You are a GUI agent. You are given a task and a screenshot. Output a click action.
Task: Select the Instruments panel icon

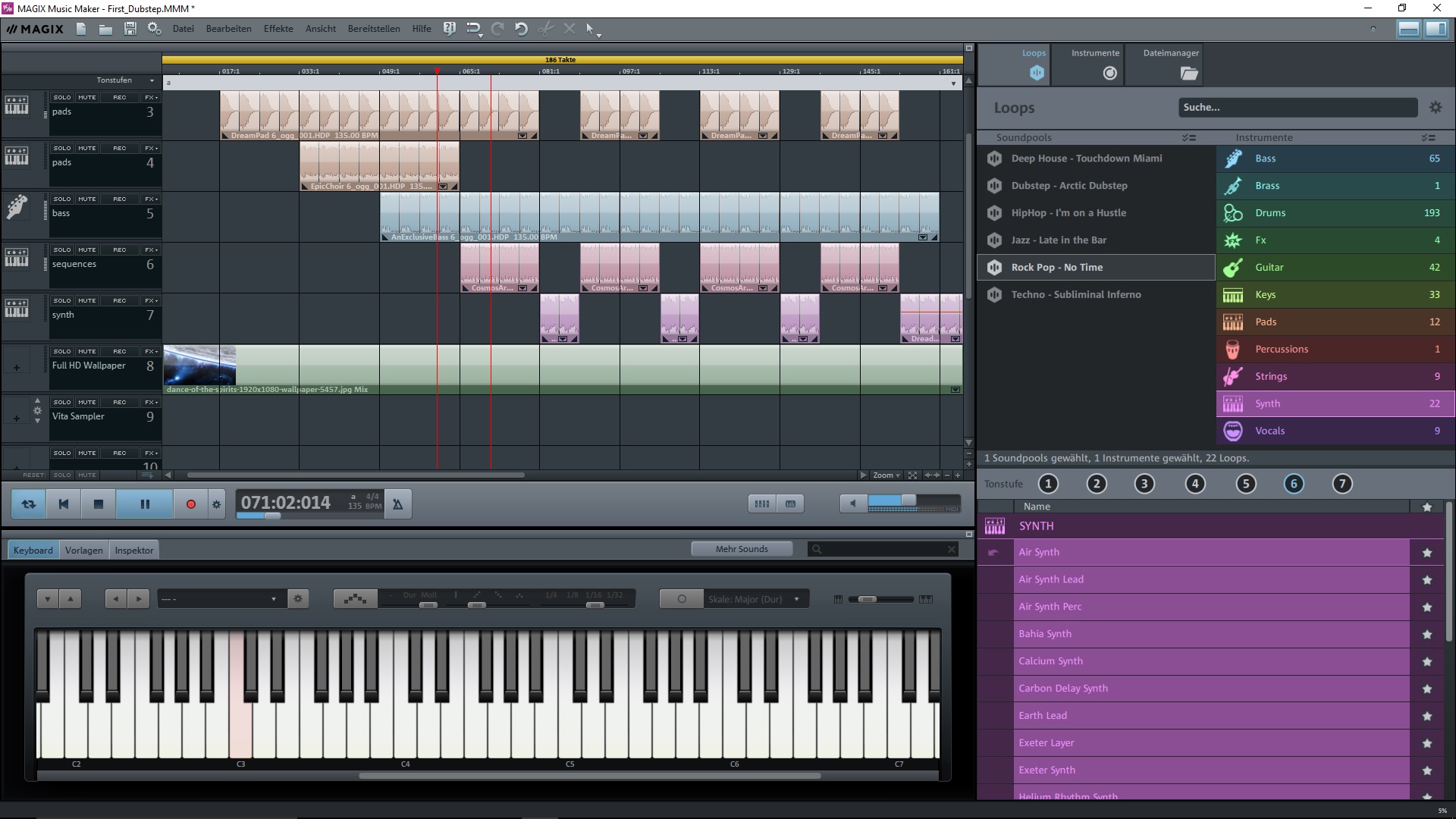coord(1110,72)
